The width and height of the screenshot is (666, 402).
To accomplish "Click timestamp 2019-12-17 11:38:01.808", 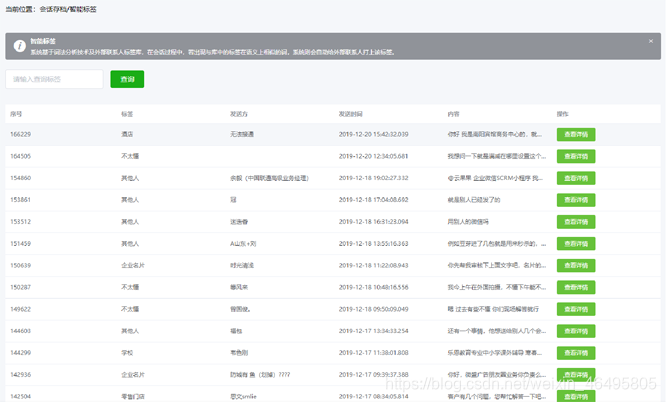I will coord(373,353).
